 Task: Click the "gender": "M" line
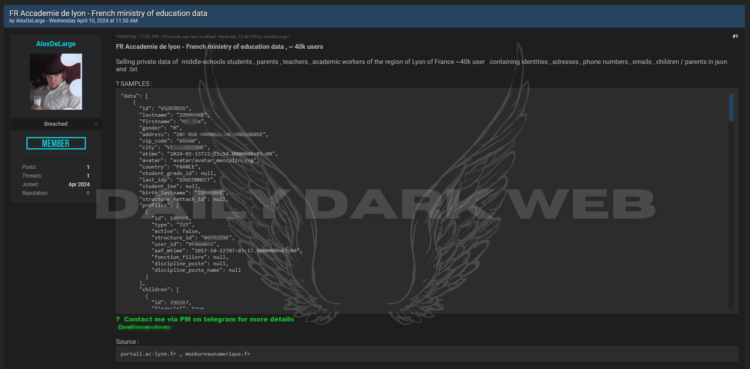coord(161,128)
